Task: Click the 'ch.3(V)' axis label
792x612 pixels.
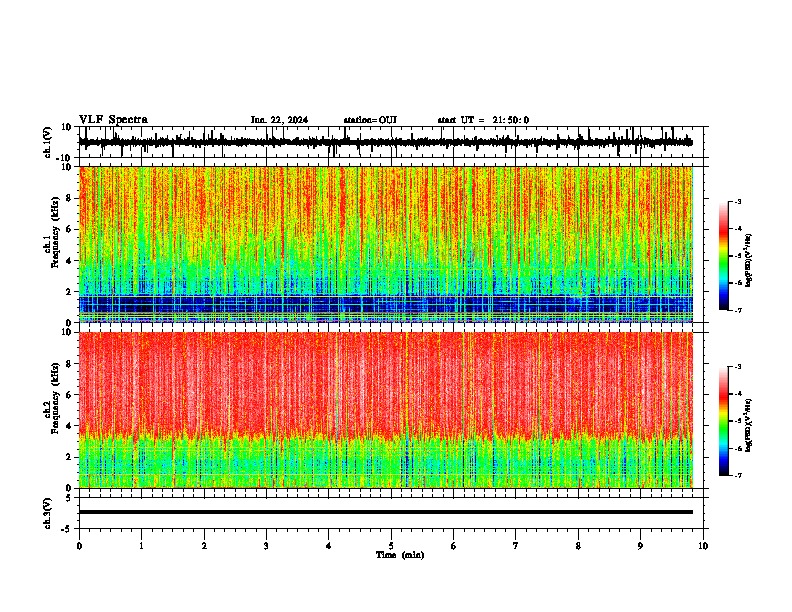Action: click(48, 514)
